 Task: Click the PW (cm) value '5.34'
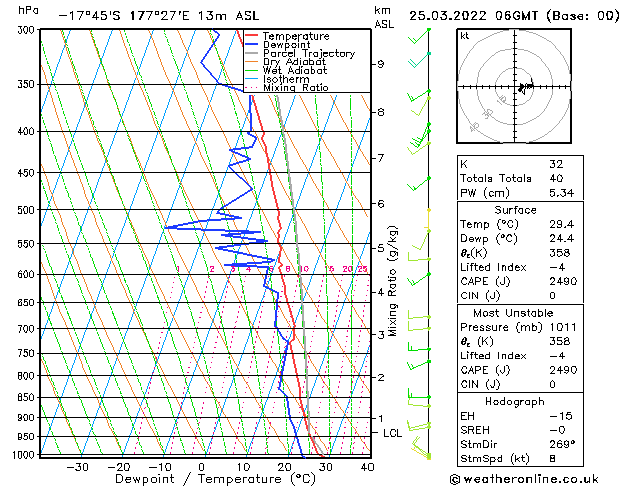[562, 193]
